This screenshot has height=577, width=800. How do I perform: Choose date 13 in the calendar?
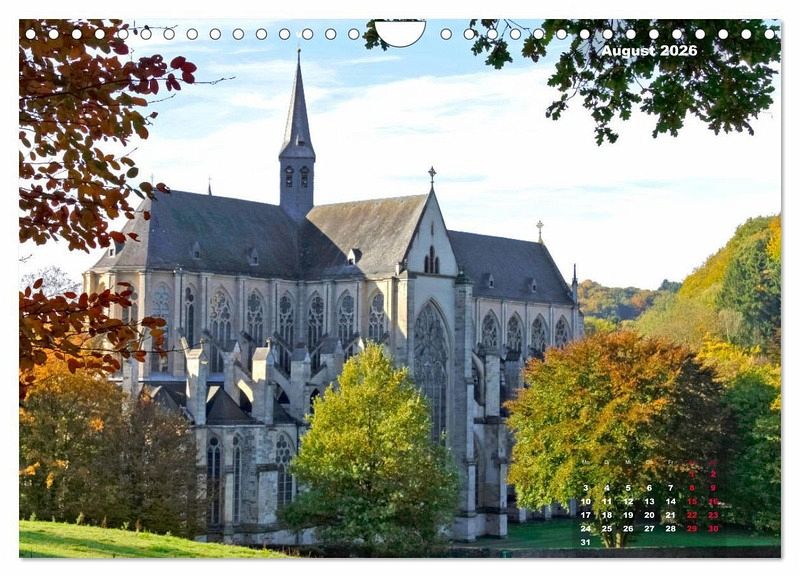pyautogui.click(x=649, y=501)
